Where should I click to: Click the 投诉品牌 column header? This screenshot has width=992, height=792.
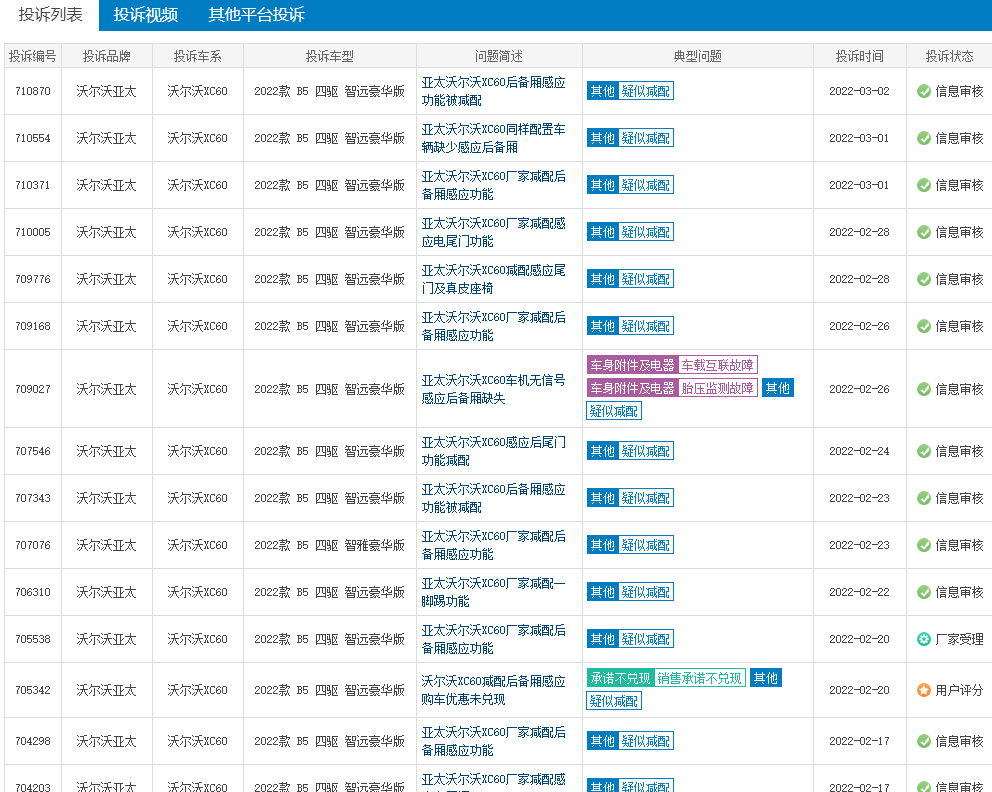point(106,56)
